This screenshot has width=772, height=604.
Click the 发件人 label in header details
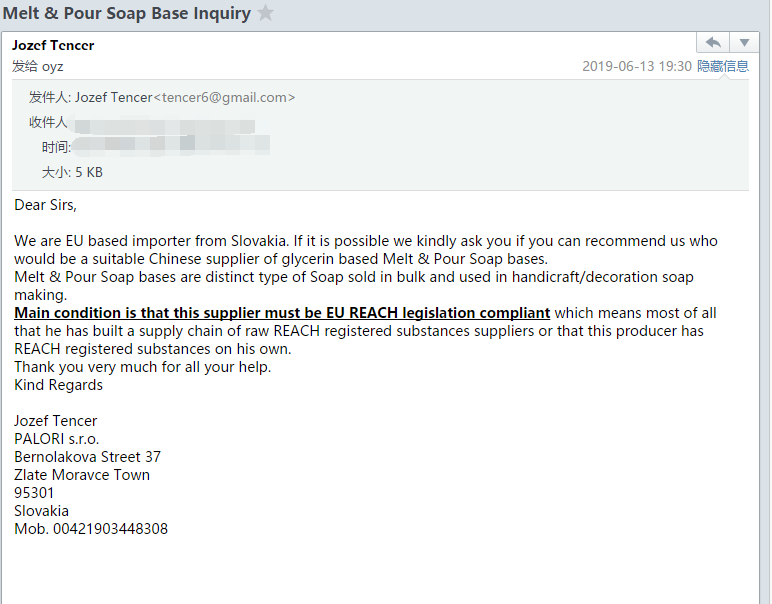pyautogui.click(x=49, y=97)
